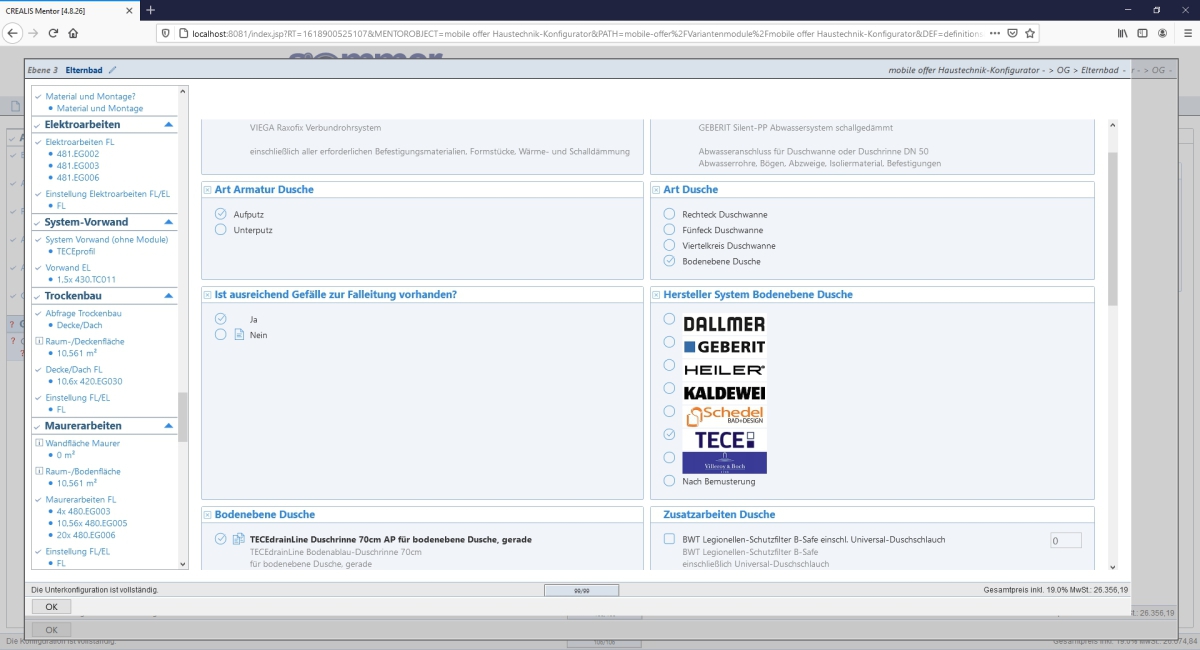Collapse the Trockenbau section arrow
Screen dimensions: 1200x650
tap(169, 296)
